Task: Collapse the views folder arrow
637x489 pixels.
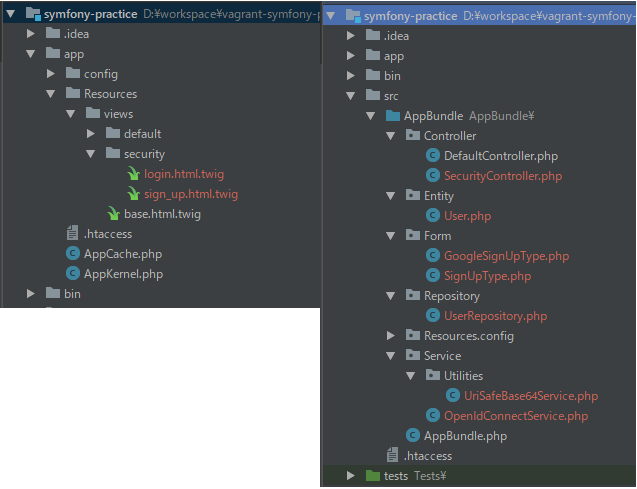Action: click(x=70, y=114)
